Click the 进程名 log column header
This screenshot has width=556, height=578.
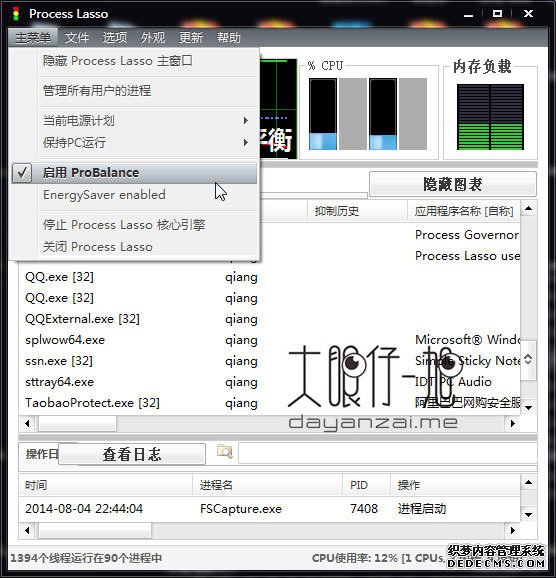(x=268, y=485)
